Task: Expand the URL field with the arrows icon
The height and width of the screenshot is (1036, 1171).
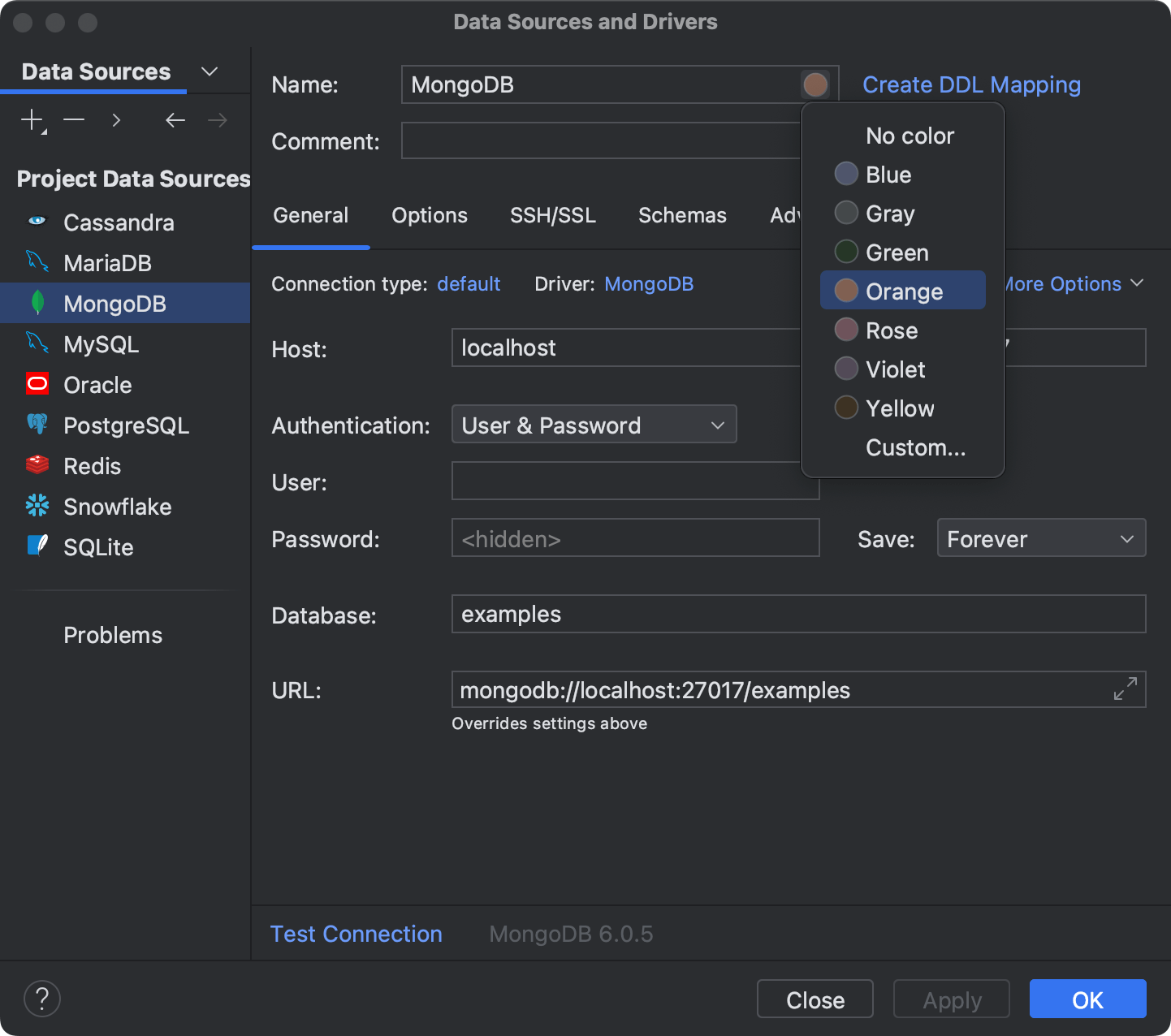Action: pyautogui.click(x=1125, y=689)
